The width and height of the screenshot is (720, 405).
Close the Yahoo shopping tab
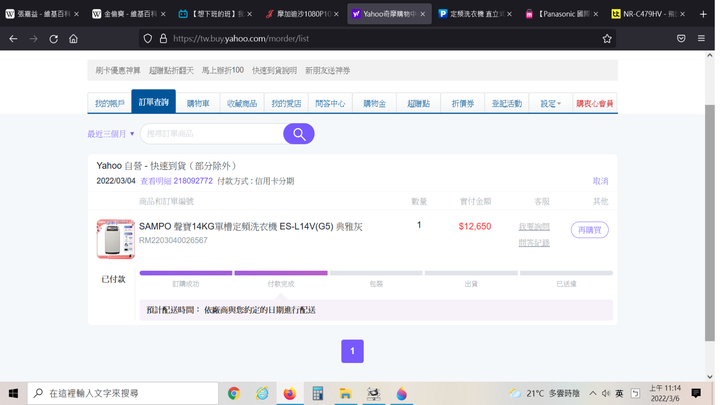click(x=422, y=14)
